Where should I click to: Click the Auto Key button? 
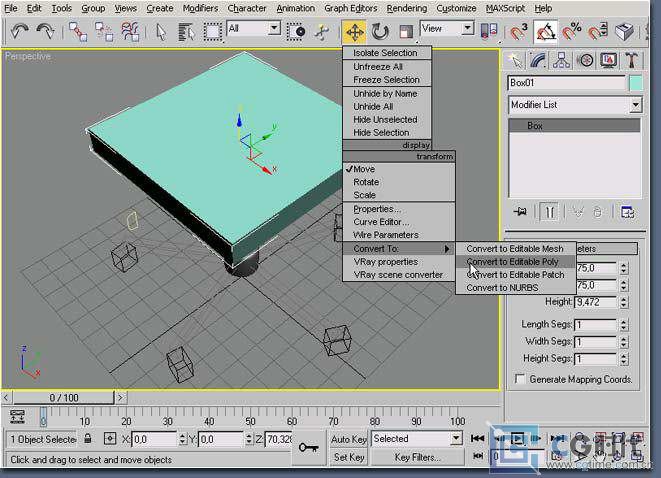pyautogui.click(x=349, y=439)
